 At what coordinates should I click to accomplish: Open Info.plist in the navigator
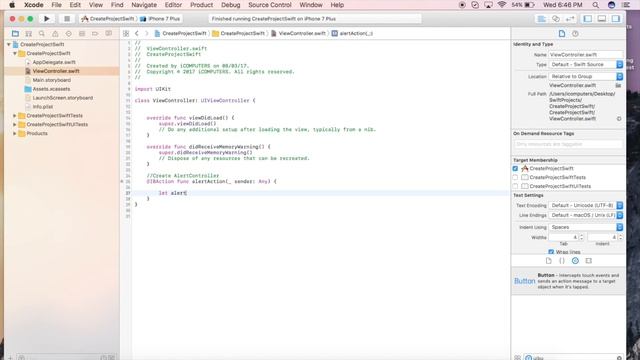[43, 107]
